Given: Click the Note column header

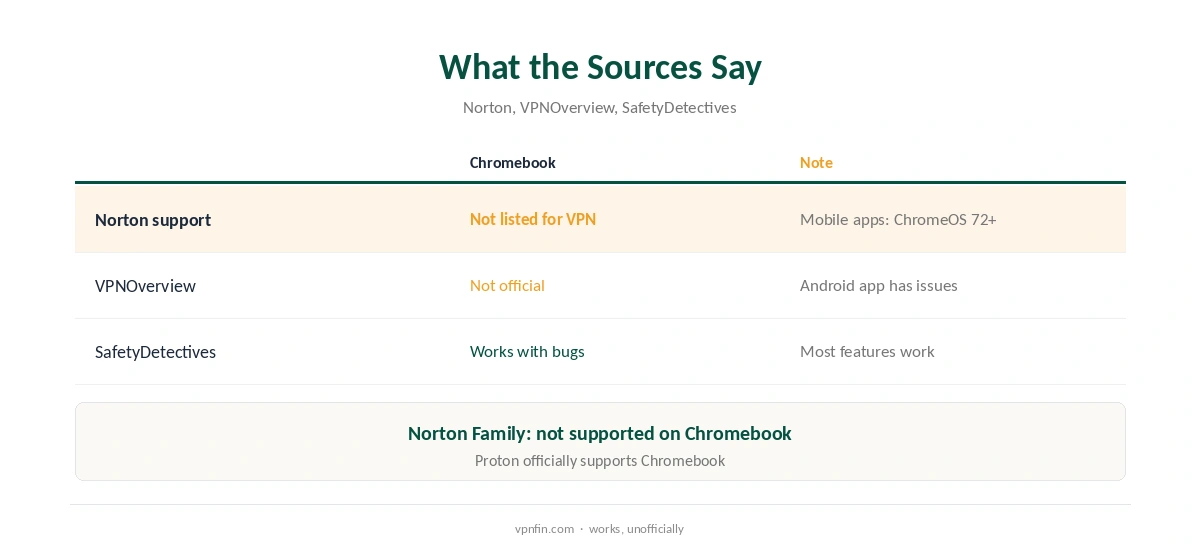Looking at the screenshot, I should [x=816, y=162].
